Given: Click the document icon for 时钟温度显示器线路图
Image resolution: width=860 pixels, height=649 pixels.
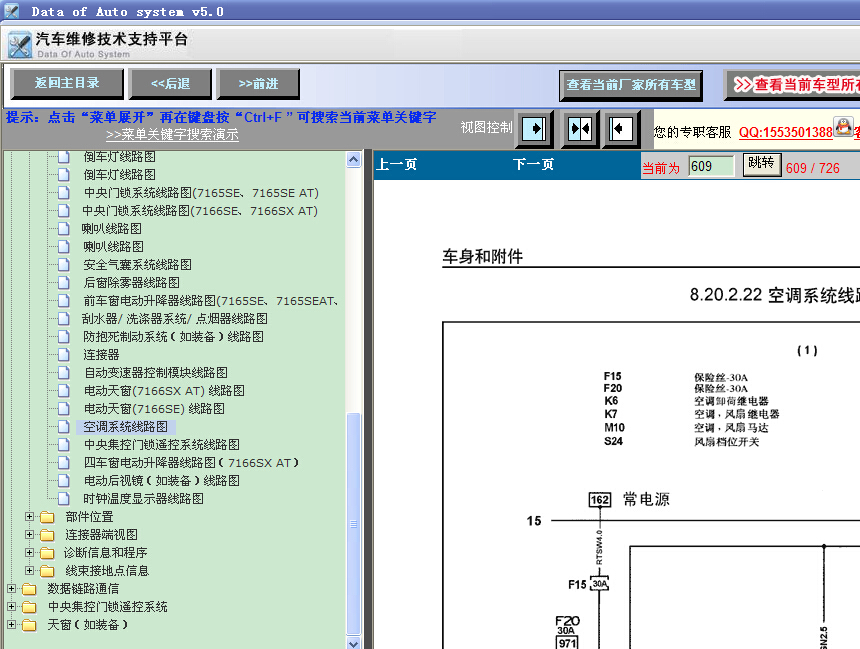Looking at the screenshot, I should click(x=64, y=499).
